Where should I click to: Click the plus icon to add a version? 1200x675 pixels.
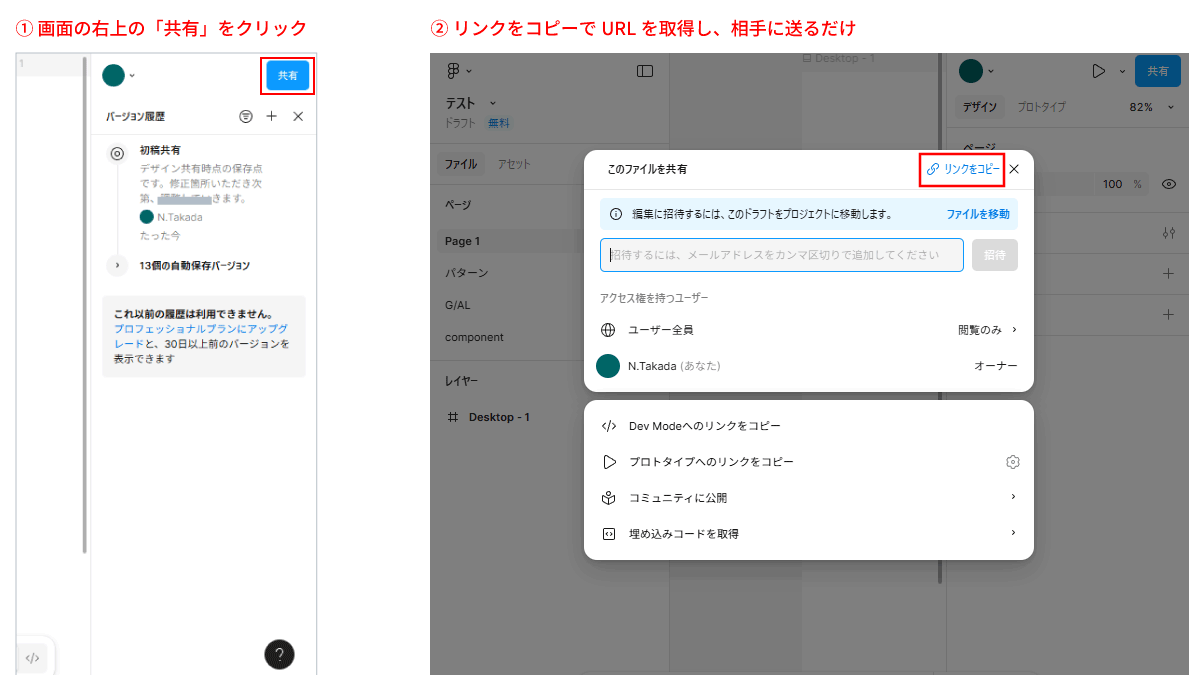pos(272,117)
